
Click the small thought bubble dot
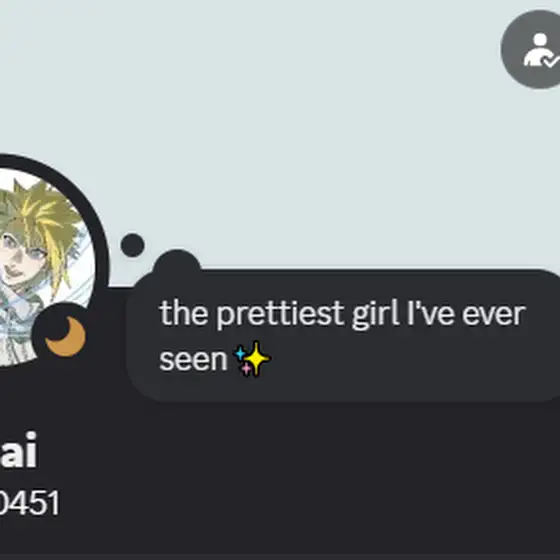pyautogui.click(x=132, y=245)
